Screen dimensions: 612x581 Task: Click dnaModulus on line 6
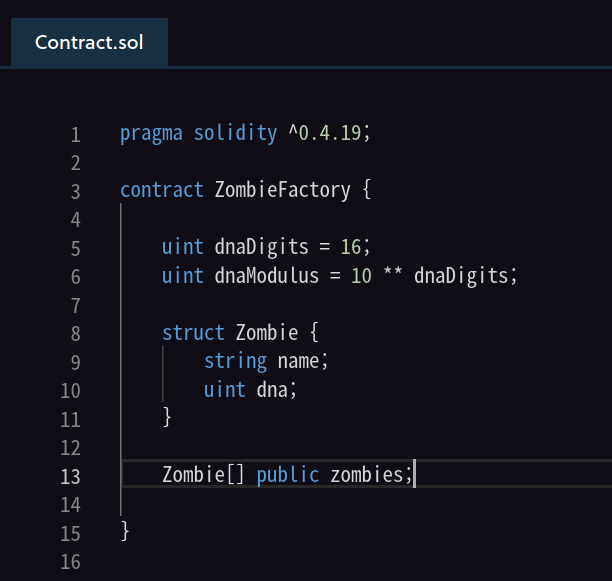point(266,275)
